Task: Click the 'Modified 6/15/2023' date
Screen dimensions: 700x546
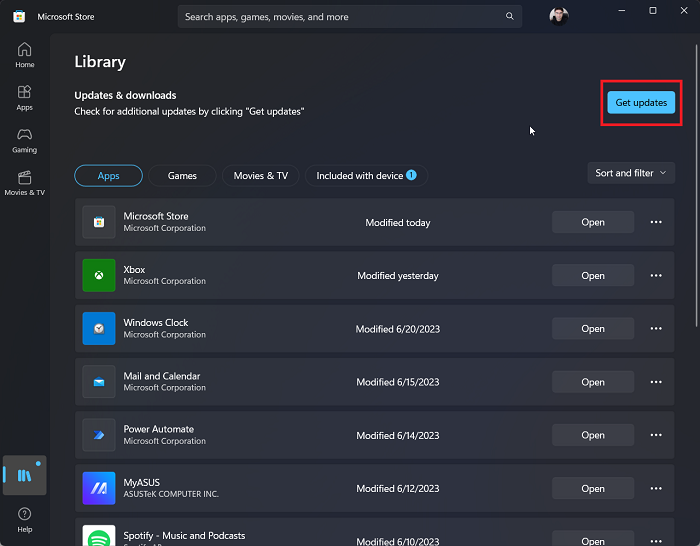Action: coord(398,382)
